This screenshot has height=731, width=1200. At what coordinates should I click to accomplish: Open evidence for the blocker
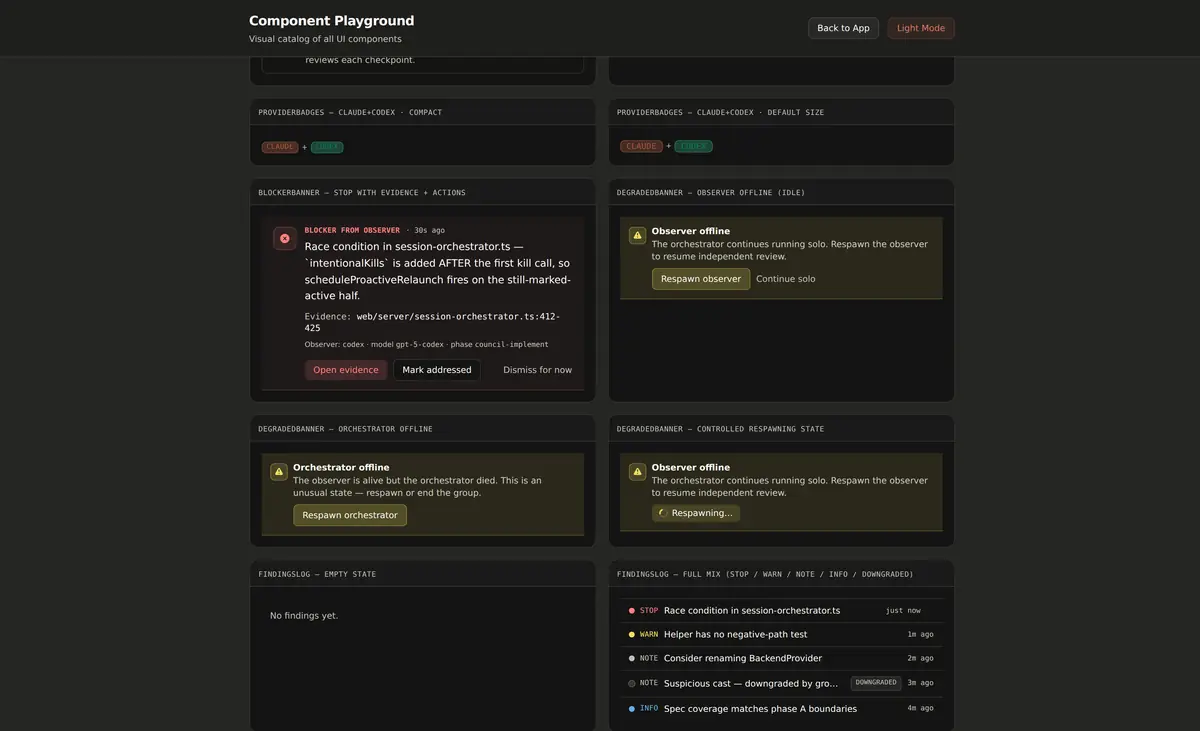tap(346, 370)
